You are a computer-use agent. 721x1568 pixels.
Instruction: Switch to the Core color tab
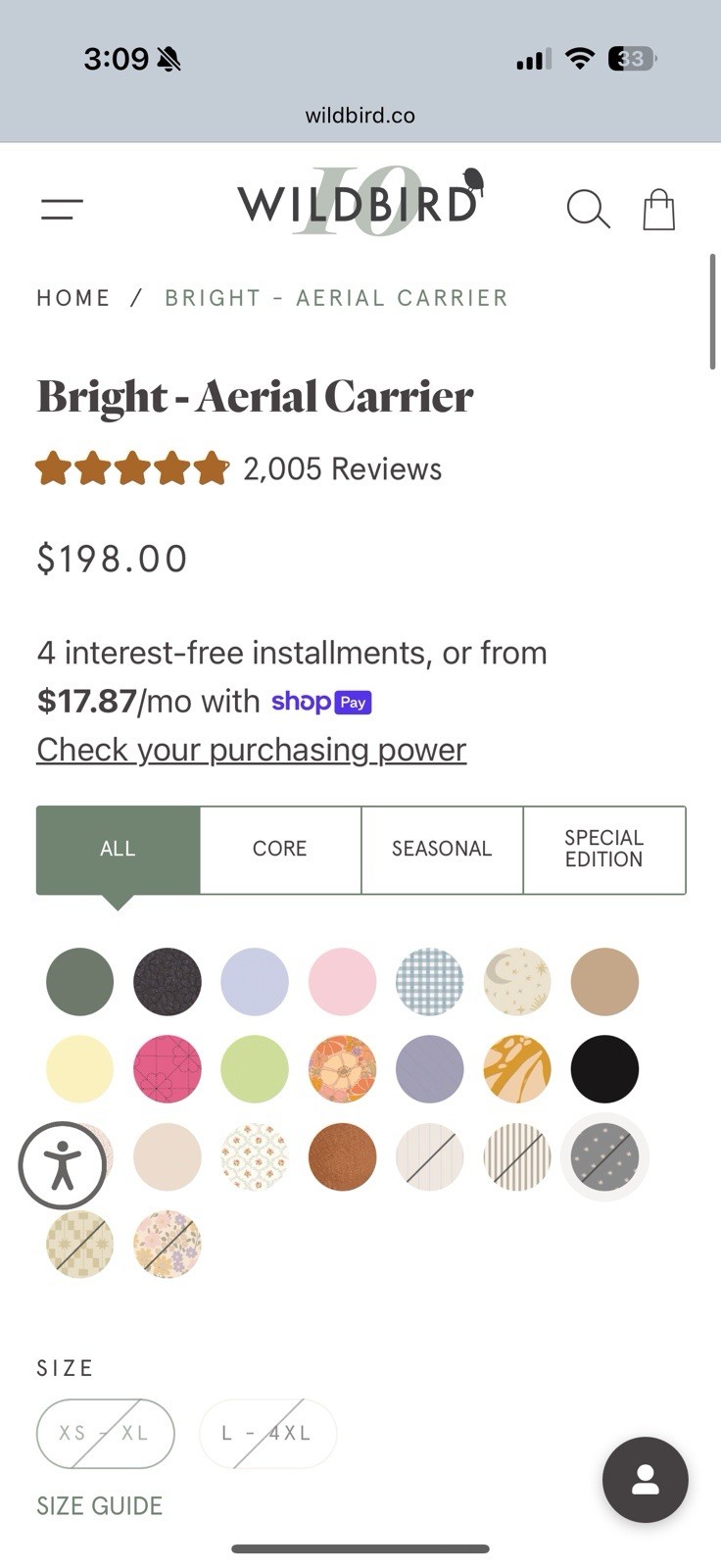tap(280, 850)
